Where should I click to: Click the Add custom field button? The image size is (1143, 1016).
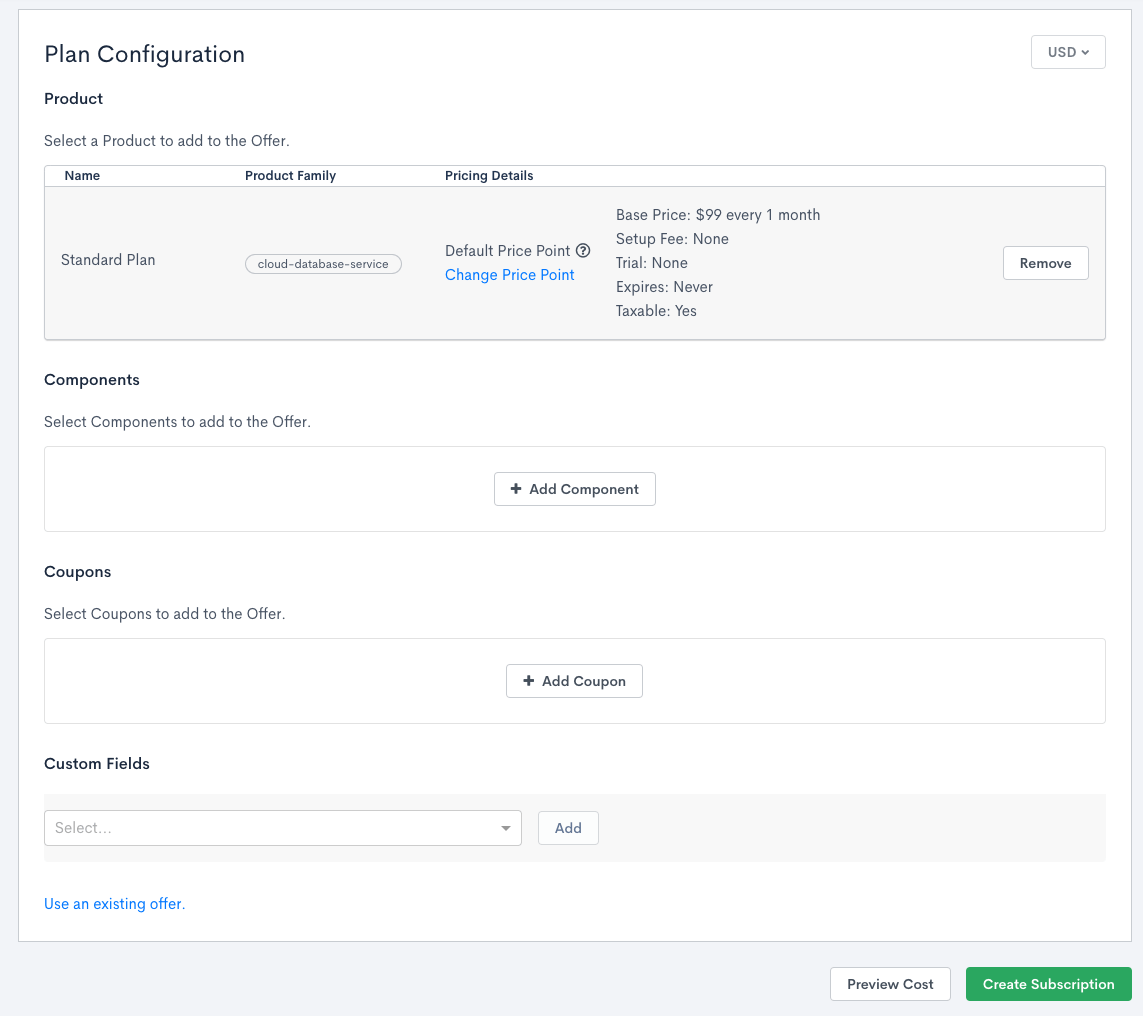568,828
